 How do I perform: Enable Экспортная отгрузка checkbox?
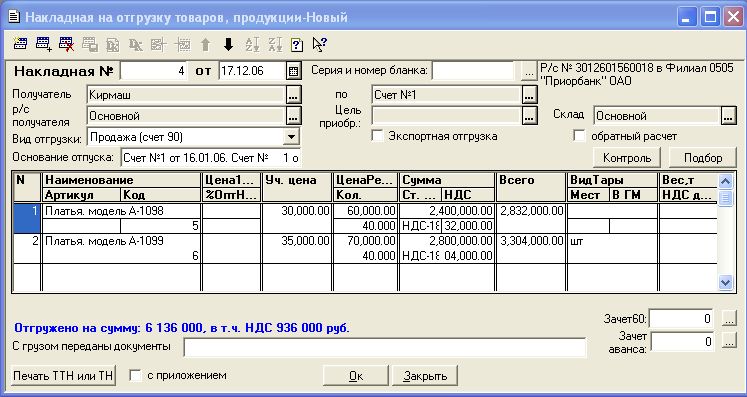(377, 136)
